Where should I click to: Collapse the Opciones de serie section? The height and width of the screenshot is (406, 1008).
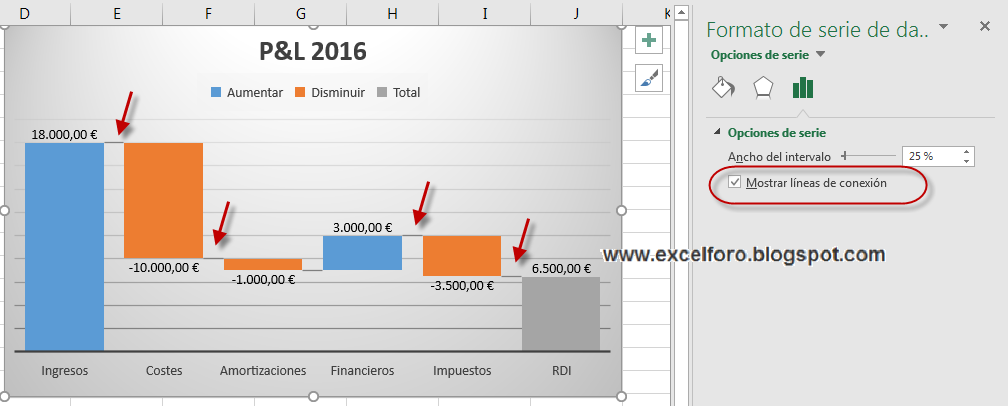pyautogui.click(x=717, y=132)
